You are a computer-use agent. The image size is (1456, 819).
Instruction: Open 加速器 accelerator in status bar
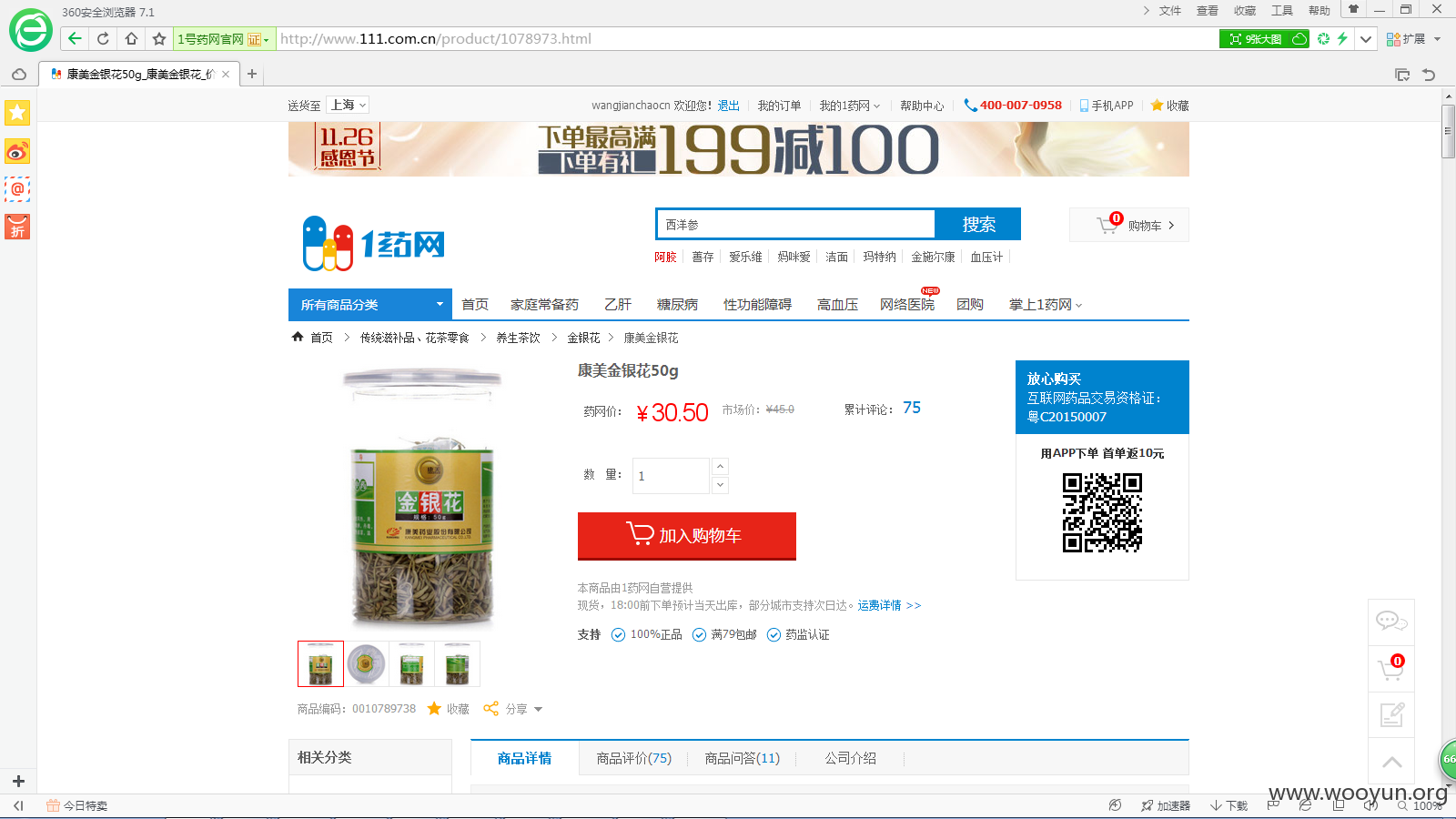(x=1166, y=805)
